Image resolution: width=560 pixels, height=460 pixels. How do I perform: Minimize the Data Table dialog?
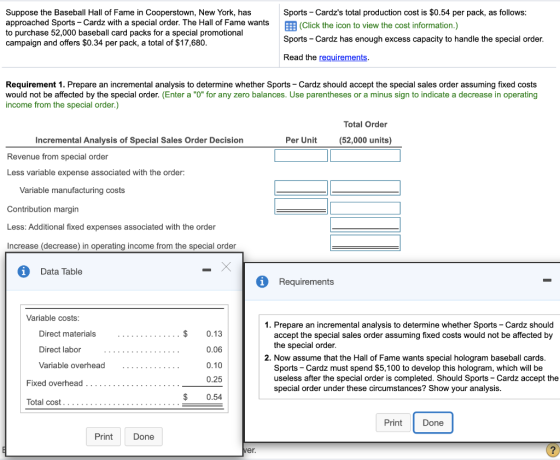click(206, 270)
